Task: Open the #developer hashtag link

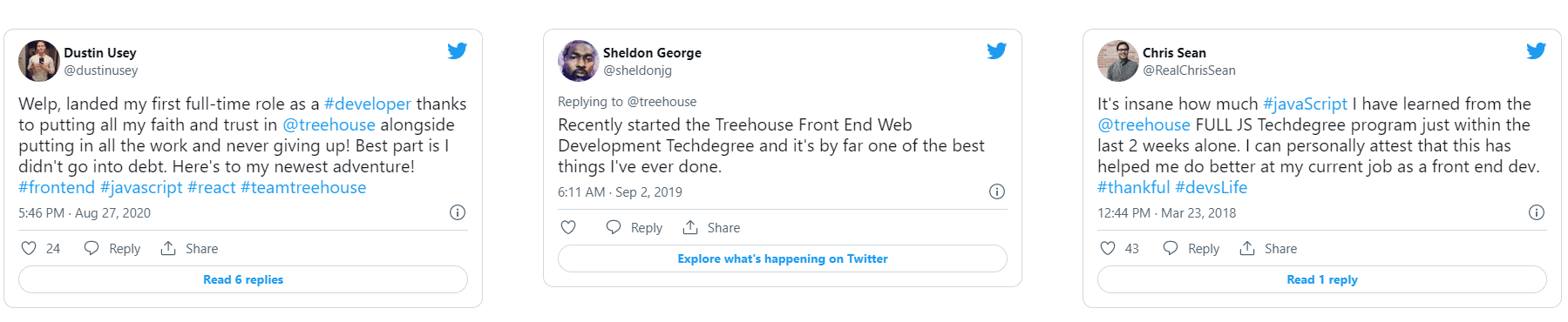Action: pyautogui.click(x=367, y=104)
